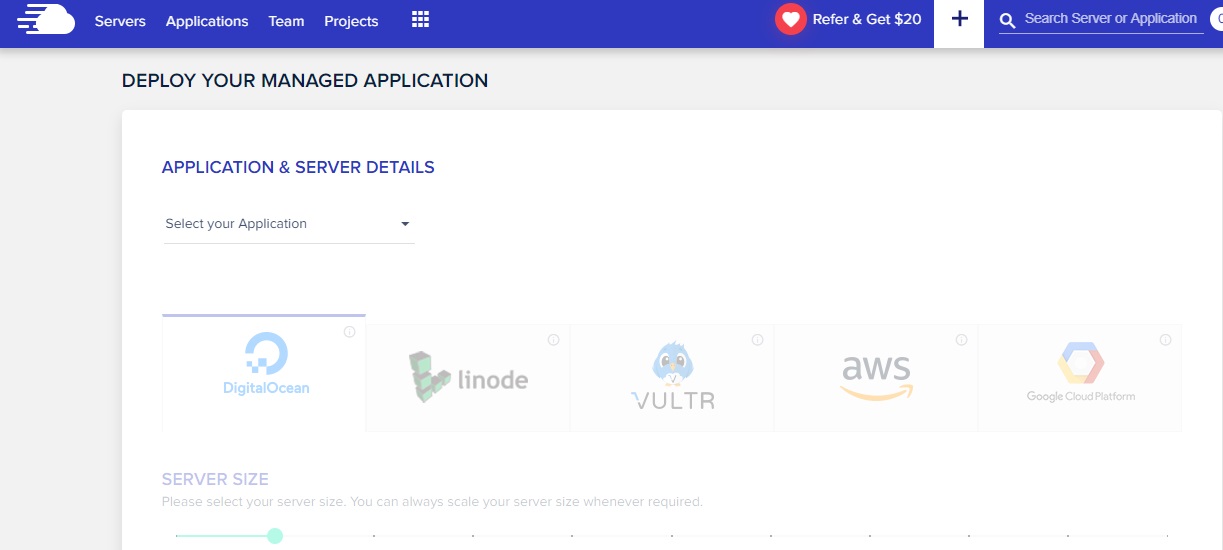Open the Applications menu
This screenshot has width=1223, height=550.
point(207,21)
